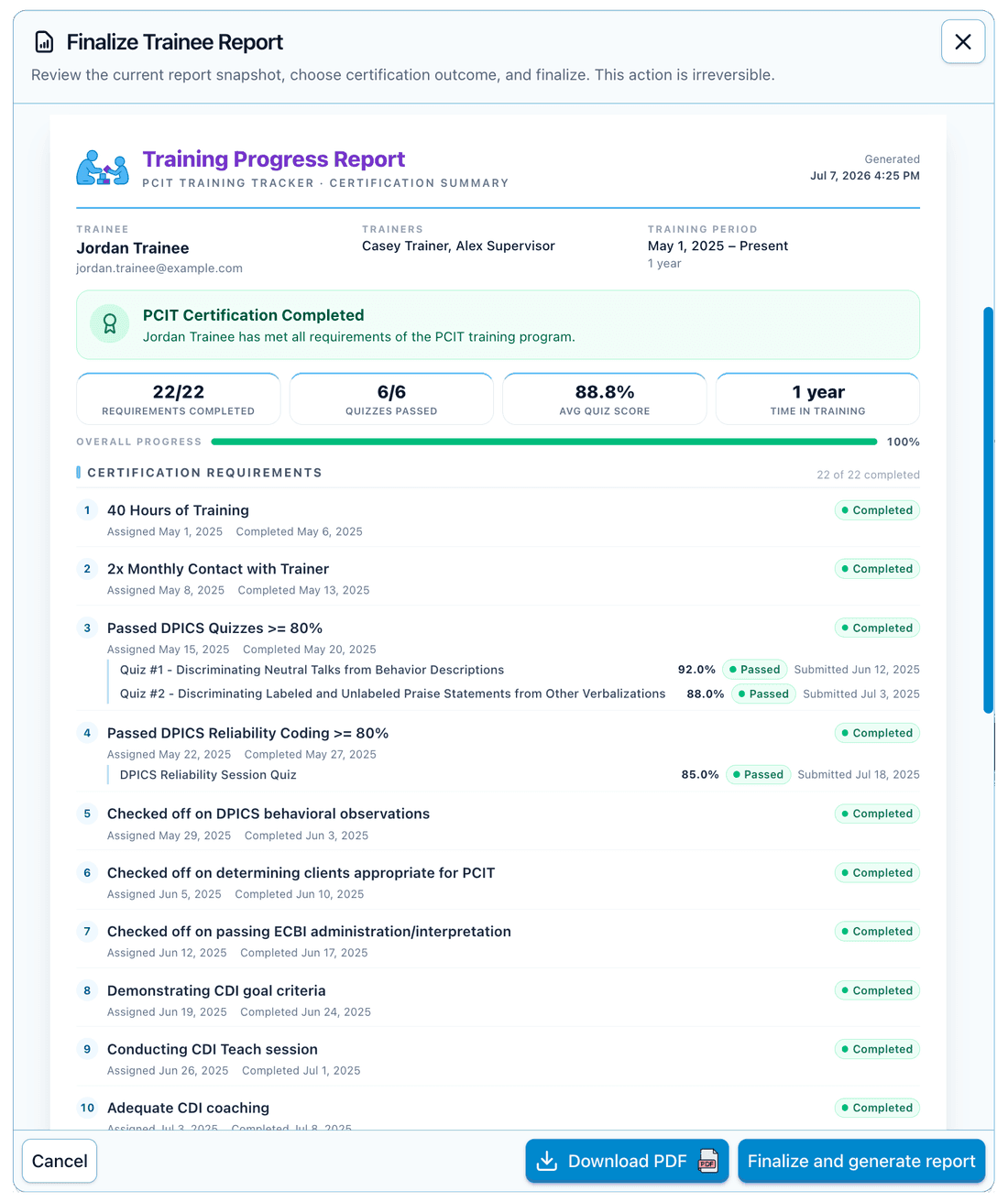This screenshot has width=1008, height=1202.
Task: Click requirement number 3 circle
Action: (x=87, y=628)
